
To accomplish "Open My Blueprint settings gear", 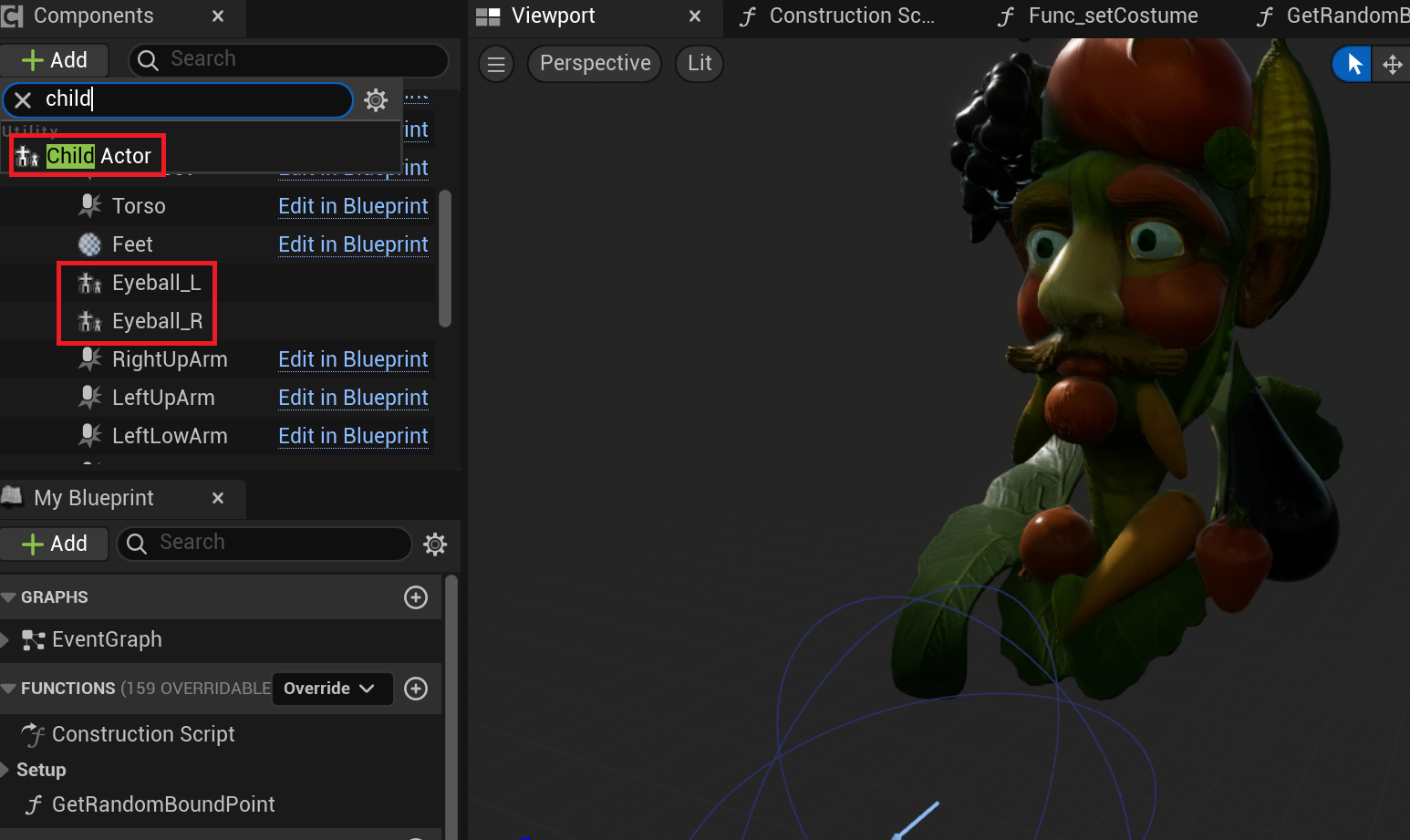I will coord(435,544).
